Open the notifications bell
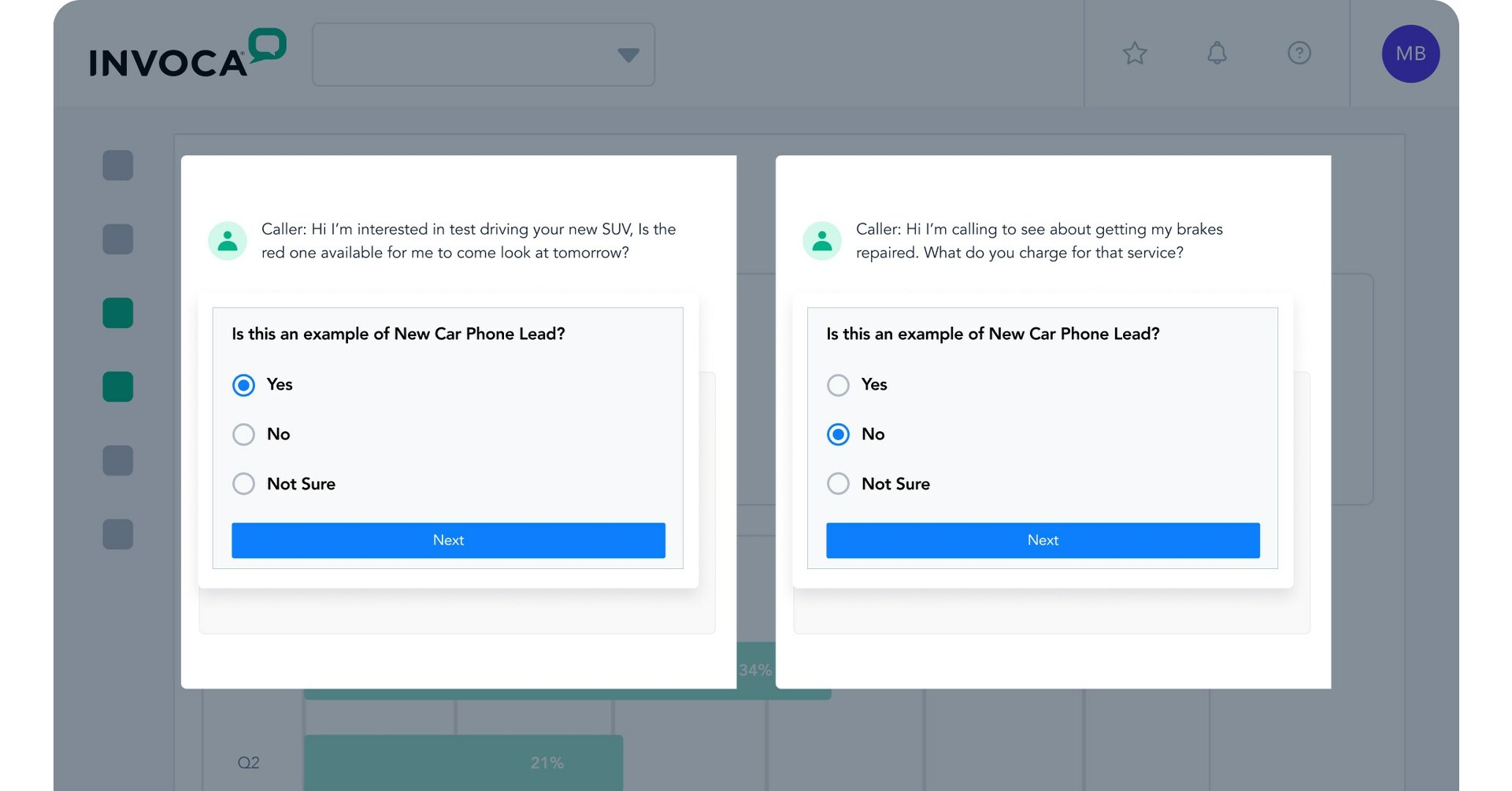Image resolution: width=1512 pixels, height=791 pixels. tap(1217, 54)
